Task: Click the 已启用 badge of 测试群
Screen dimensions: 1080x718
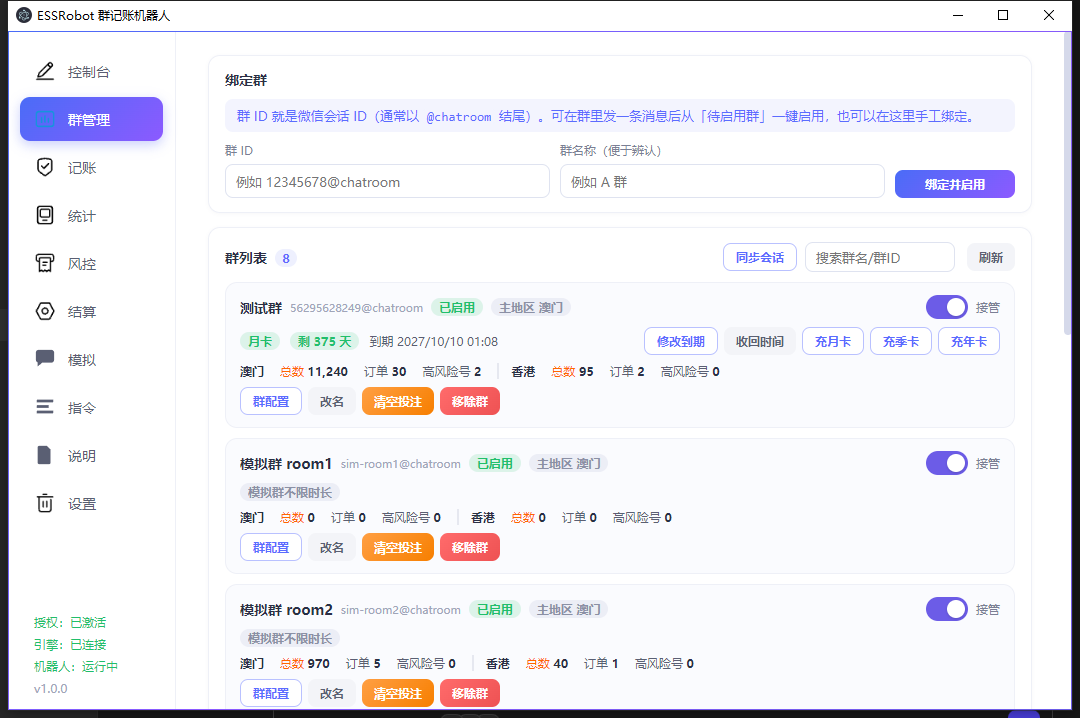Action: (457, 307)
